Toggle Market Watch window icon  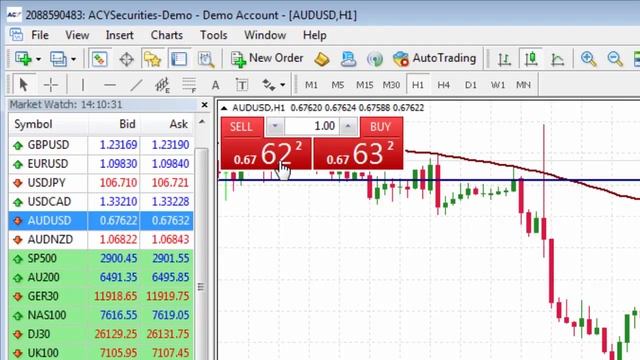point(99,59)
